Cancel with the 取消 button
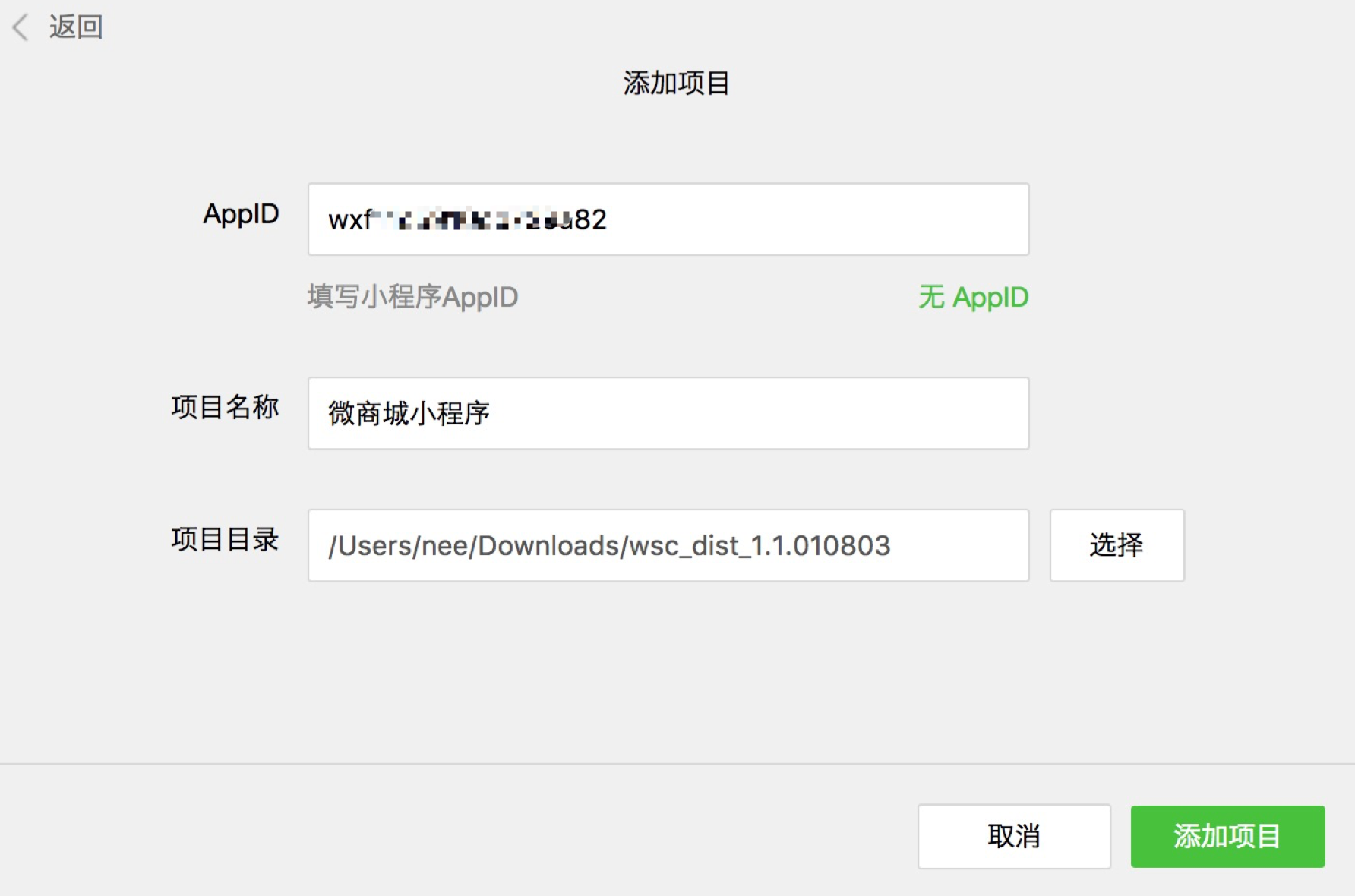 coord(1013,836)
